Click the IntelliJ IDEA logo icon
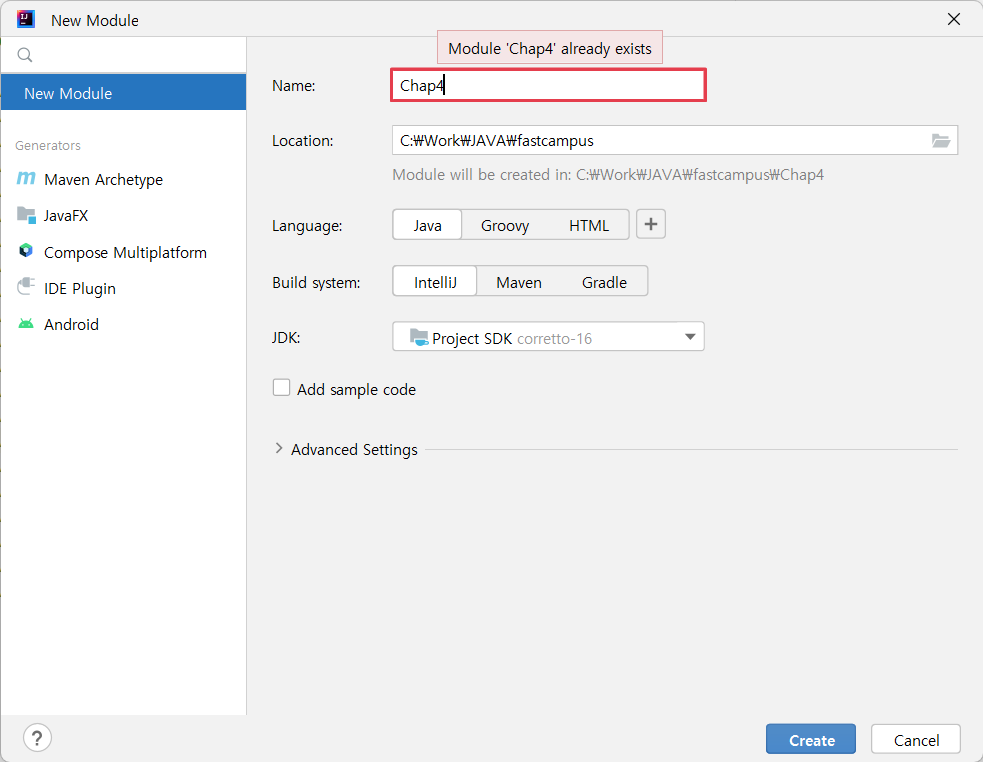Screen dimensions: 983x762 pyautogui.click(x=26, y=19)
